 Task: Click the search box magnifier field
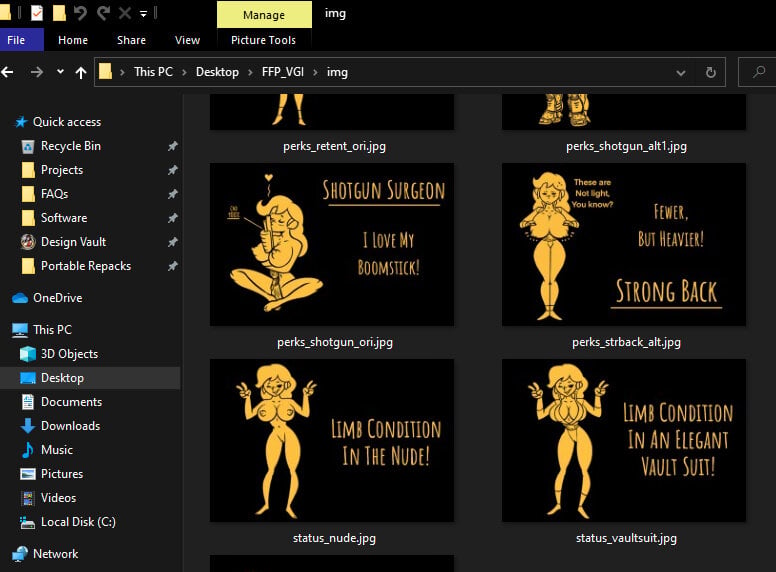757,72
